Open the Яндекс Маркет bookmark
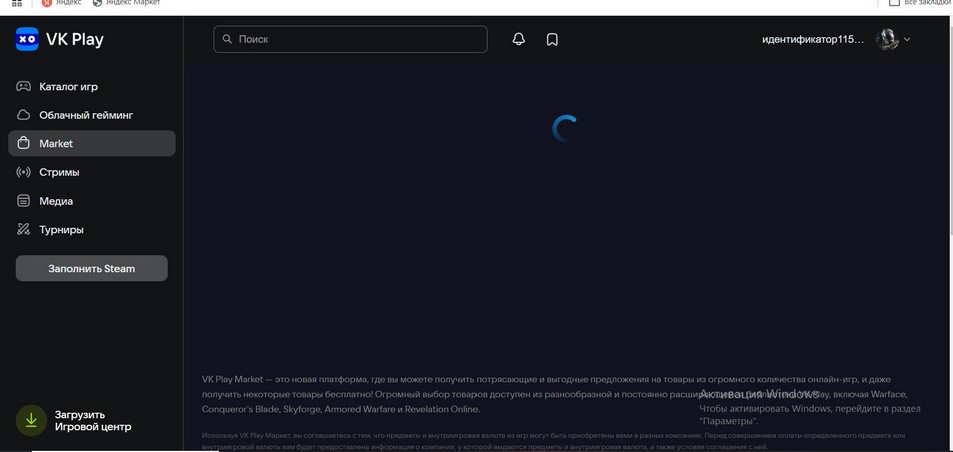This screenshot has height=452, width=953. (x=126, y=3)
